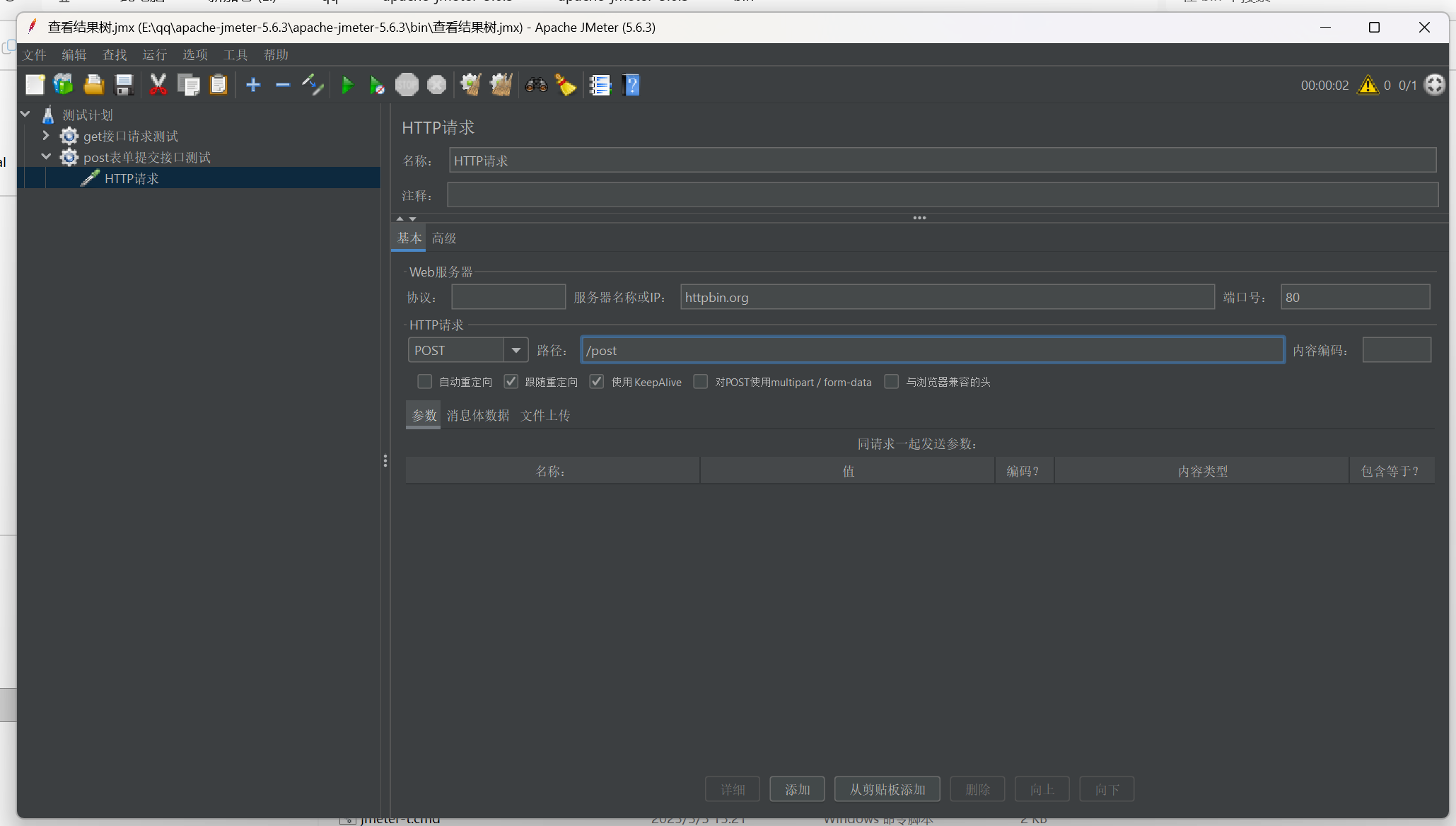The height and width of the screenshot is (826, 1456).
Task: Click the Function helper list icon
Action: point(600,86)
